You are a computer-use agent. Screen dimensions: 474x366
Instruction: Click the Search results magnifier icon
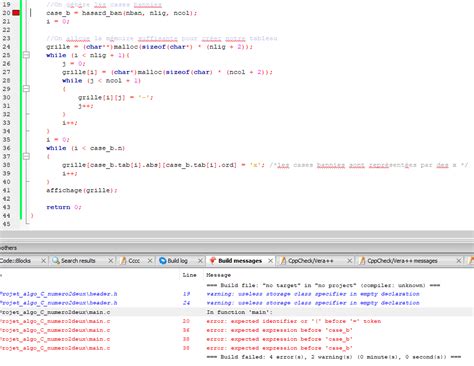pos(56,261)
